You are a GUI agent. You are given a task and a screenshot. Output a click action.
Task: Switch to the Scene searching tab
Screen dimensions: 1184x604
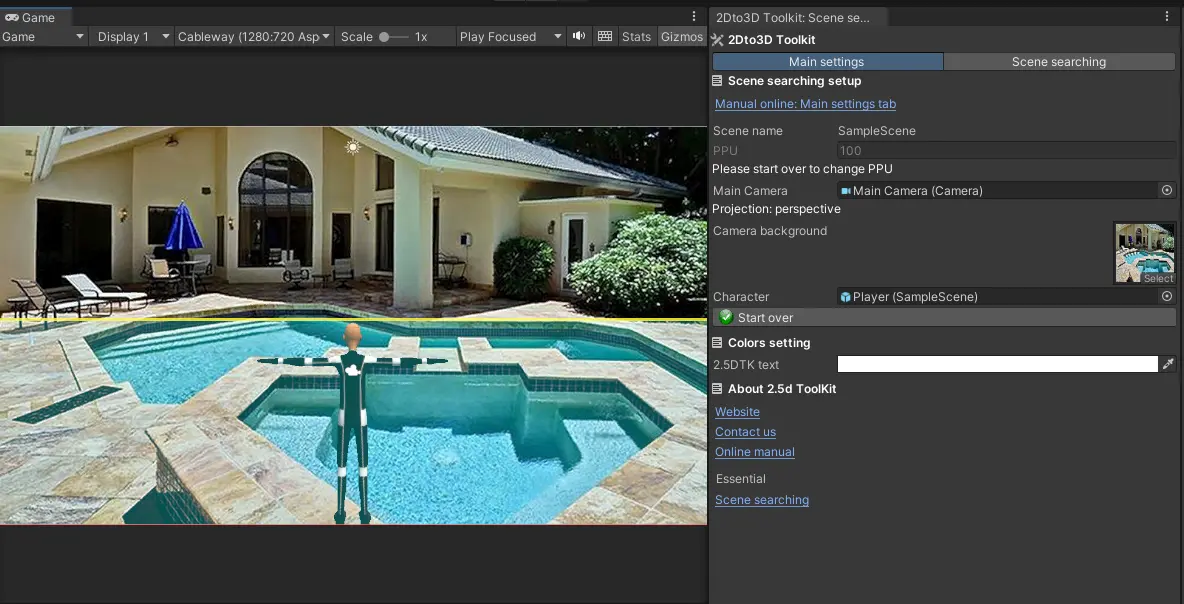1058,62
